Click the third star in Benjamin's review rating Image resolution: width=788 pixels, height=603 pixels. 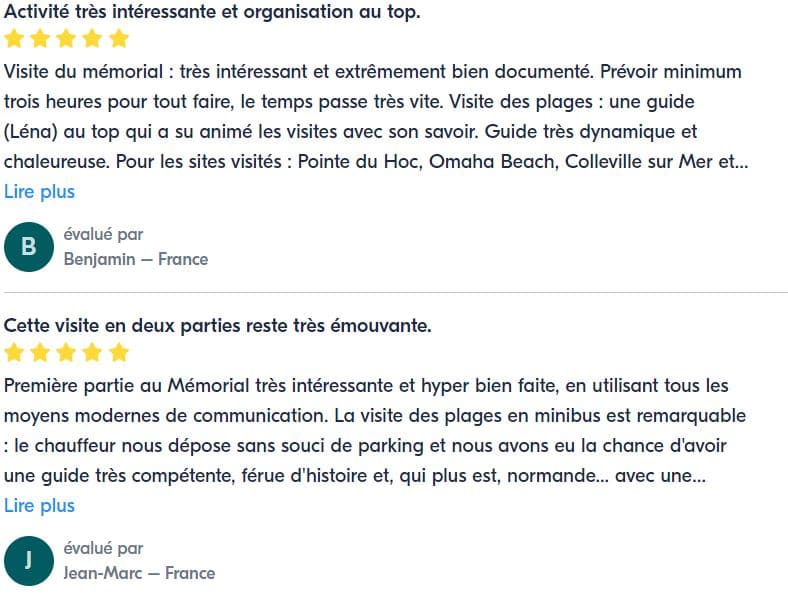tap(67, 39)
